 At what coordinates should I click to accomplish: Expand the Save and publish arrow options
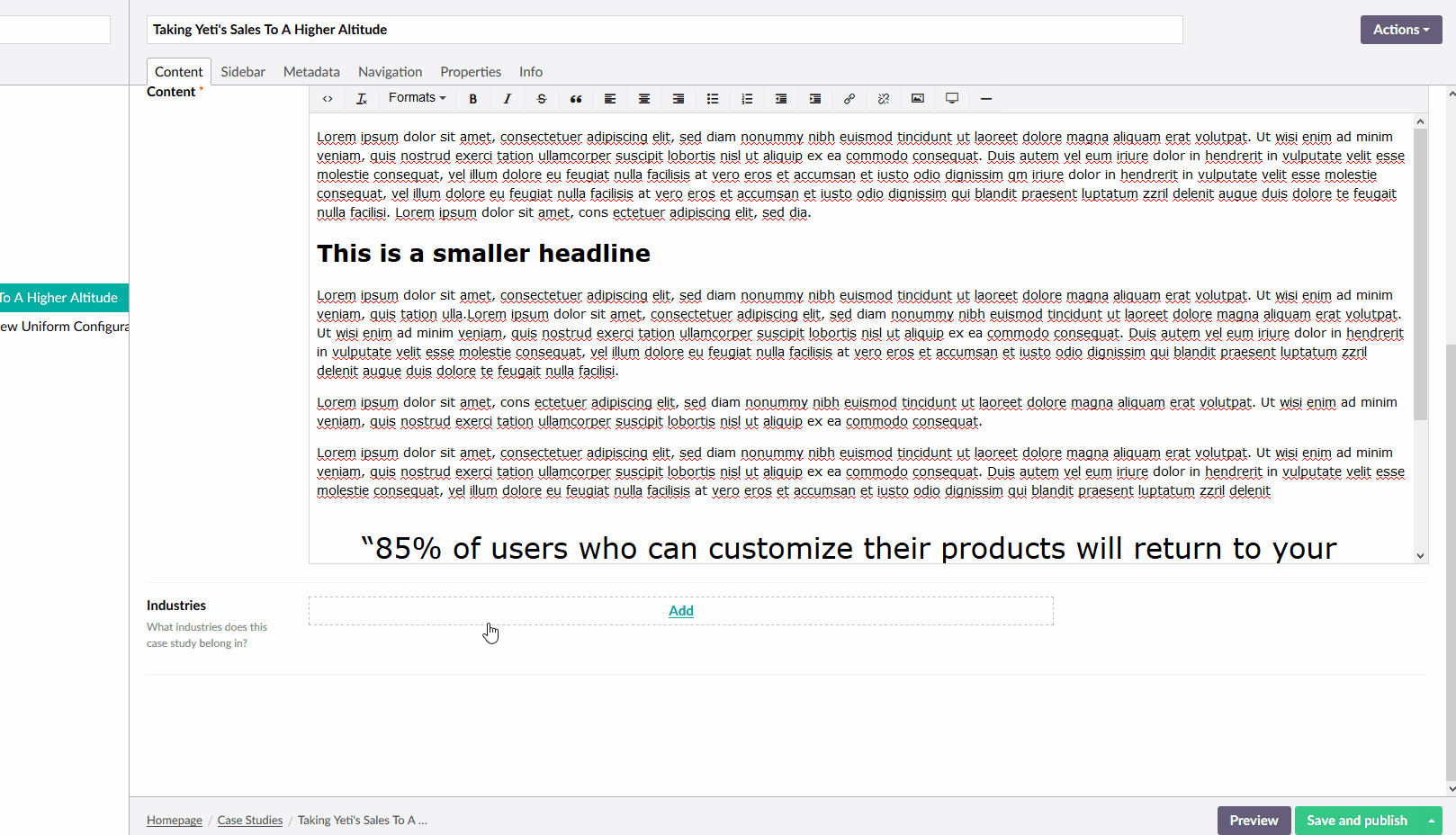point(1432,821)
